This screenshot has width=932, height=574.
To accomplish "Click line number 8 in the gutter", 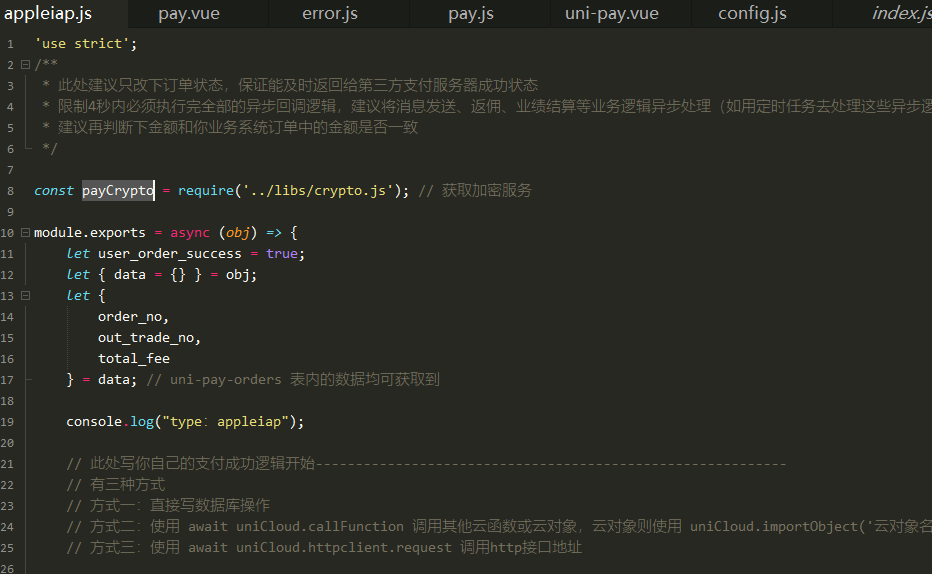I will [x=9, y=190].
